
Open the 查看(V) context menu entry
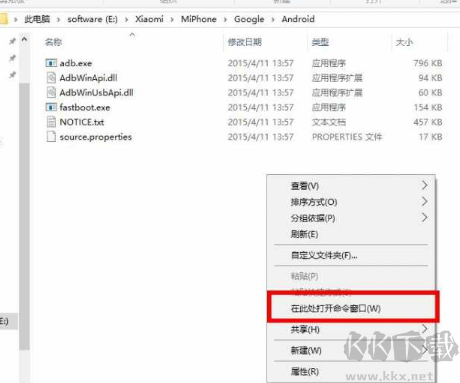351,186
